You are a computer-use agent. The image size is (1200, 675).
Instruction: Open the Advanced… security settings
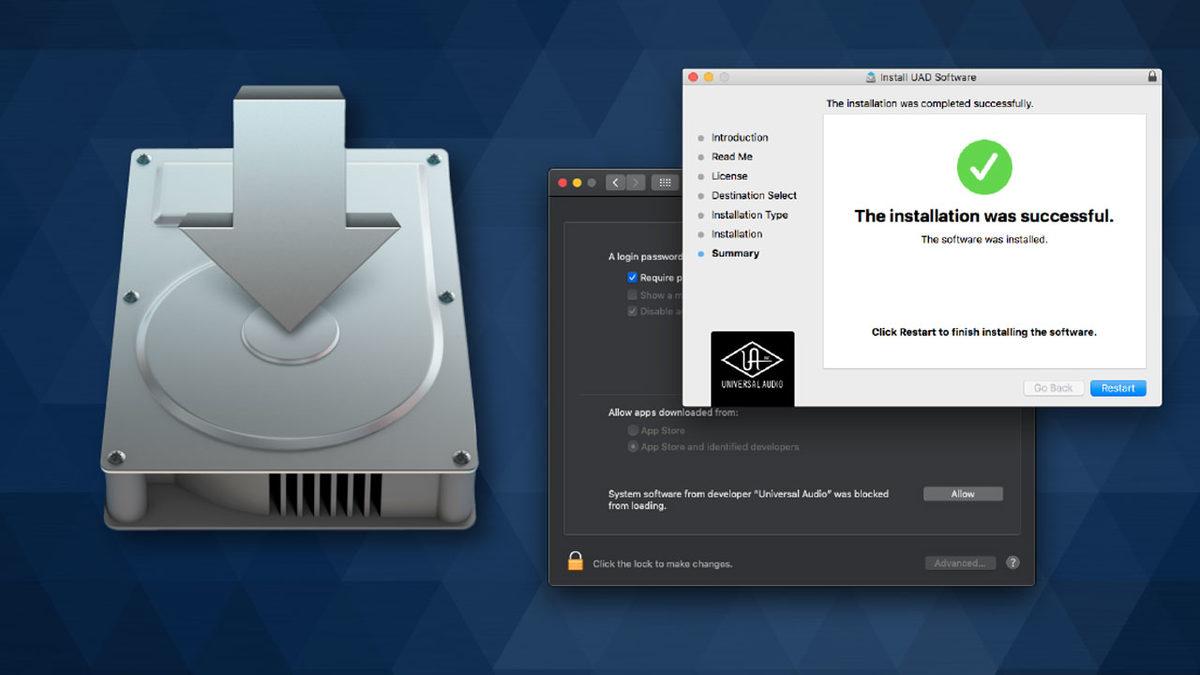tap(960, 563)
